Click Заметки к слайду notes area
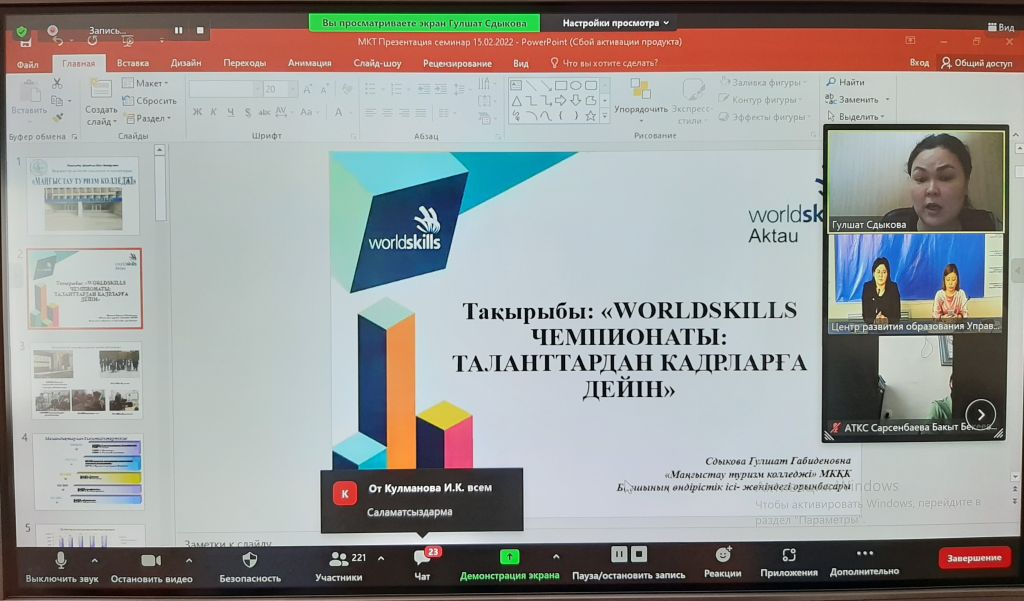This screenshot has width=1024, height=601. pyautogui.click(x=227, y=542)
